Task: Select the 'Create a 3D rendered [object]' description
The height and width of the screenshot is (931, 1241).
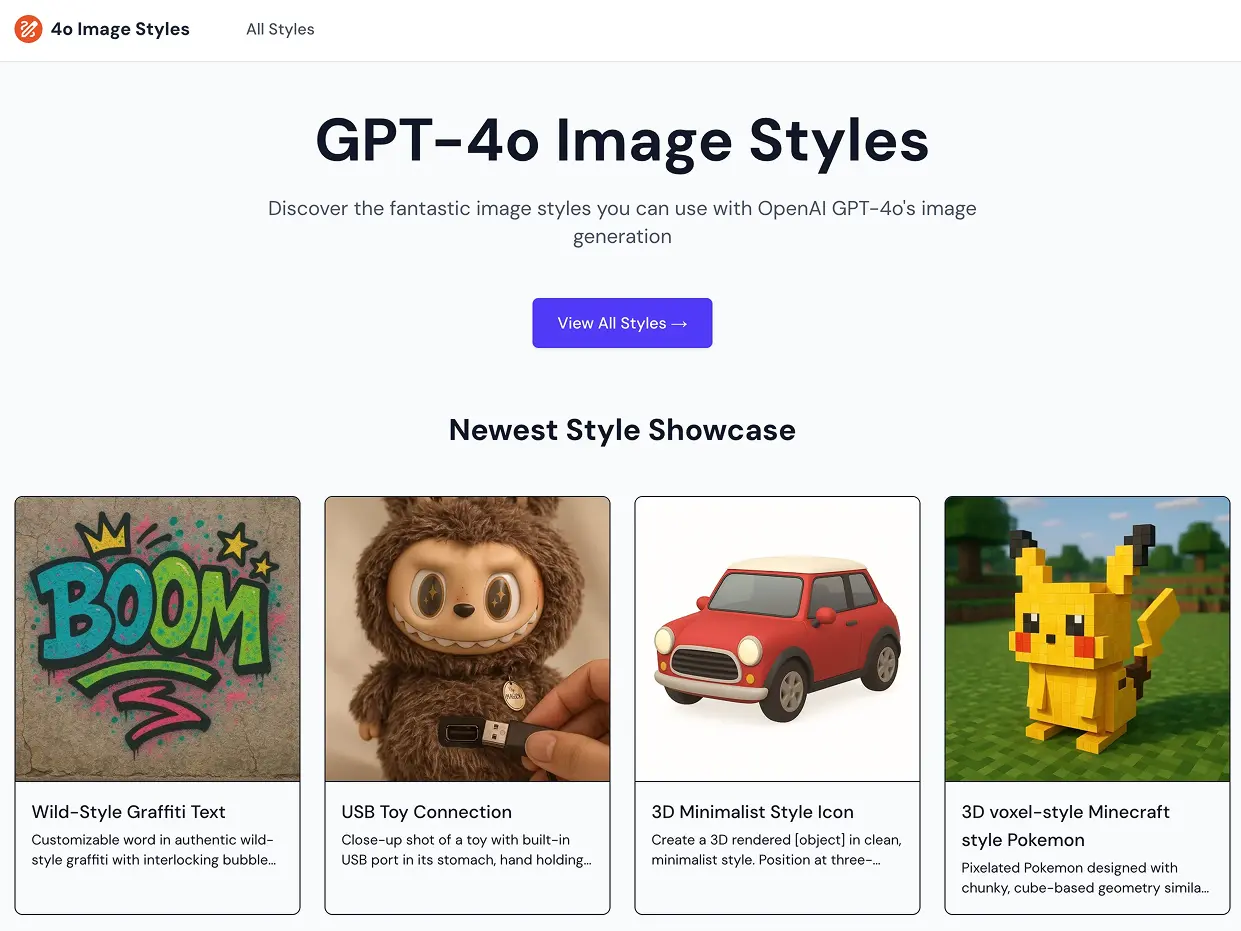Action: (x=777, y=850)
